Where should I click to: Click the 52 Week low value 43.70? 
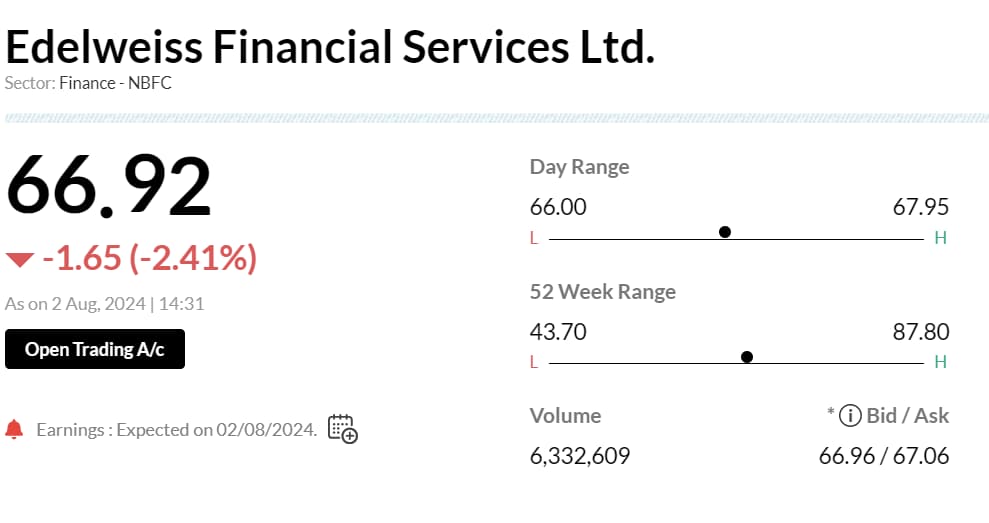(558, 332)
